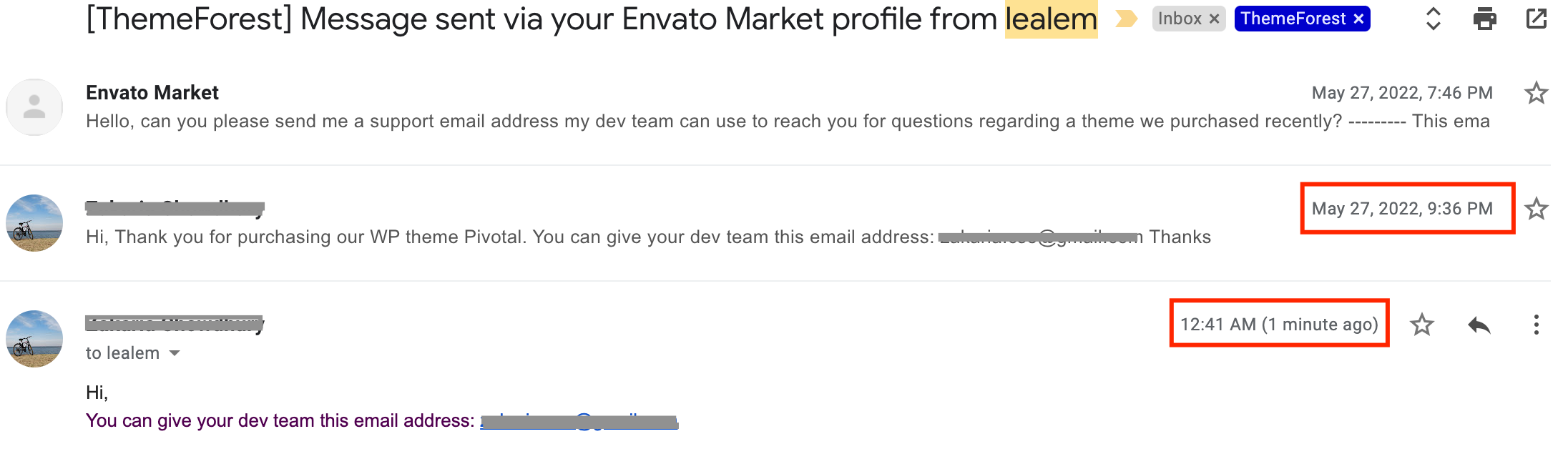Viewport: 1568px width, 469px height.
Task: Click the Envato Market sender avatar
Action: click(34, 107)
